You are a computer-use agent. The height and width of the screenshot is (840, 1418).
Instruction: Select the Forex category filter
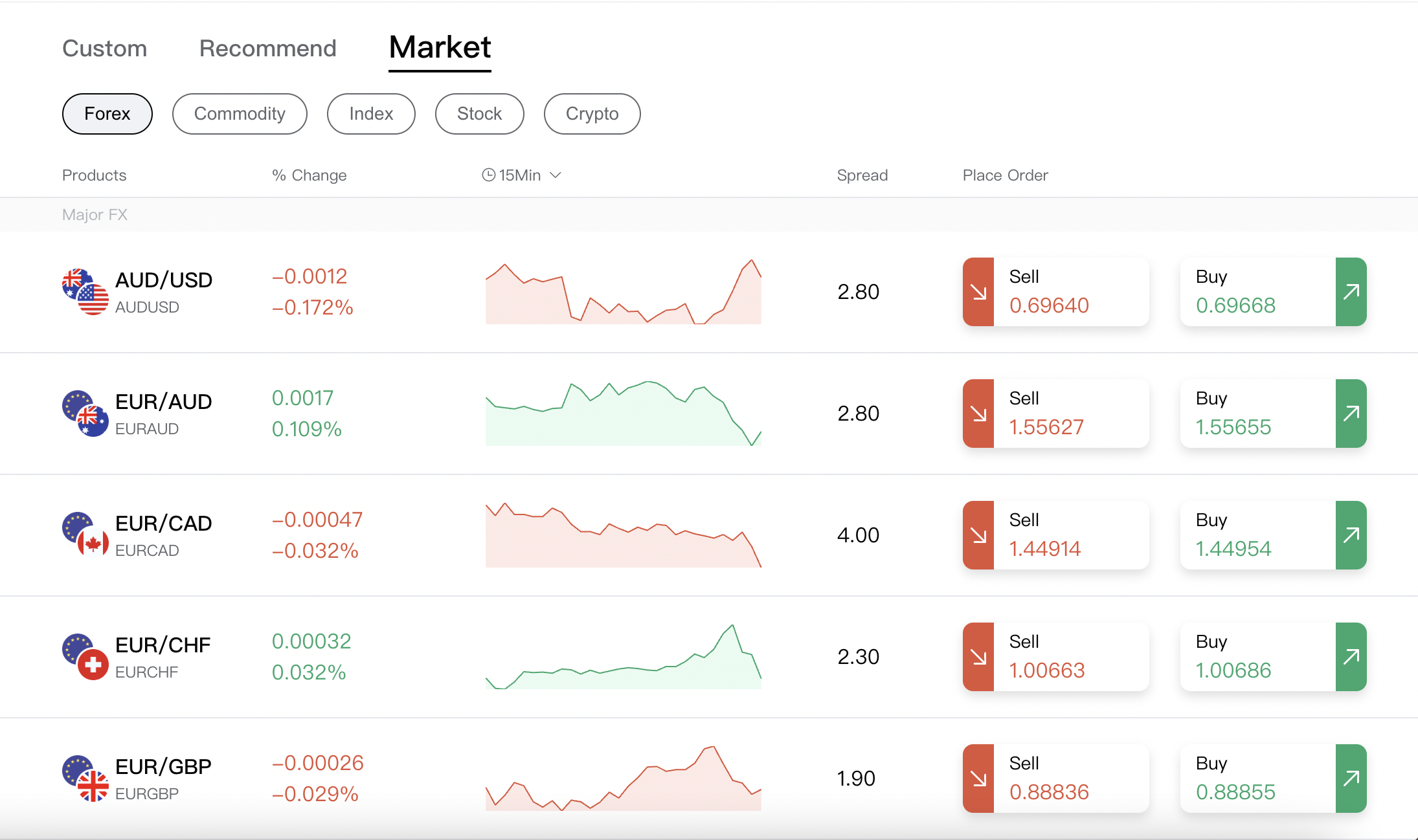click(x=107, y=114)
